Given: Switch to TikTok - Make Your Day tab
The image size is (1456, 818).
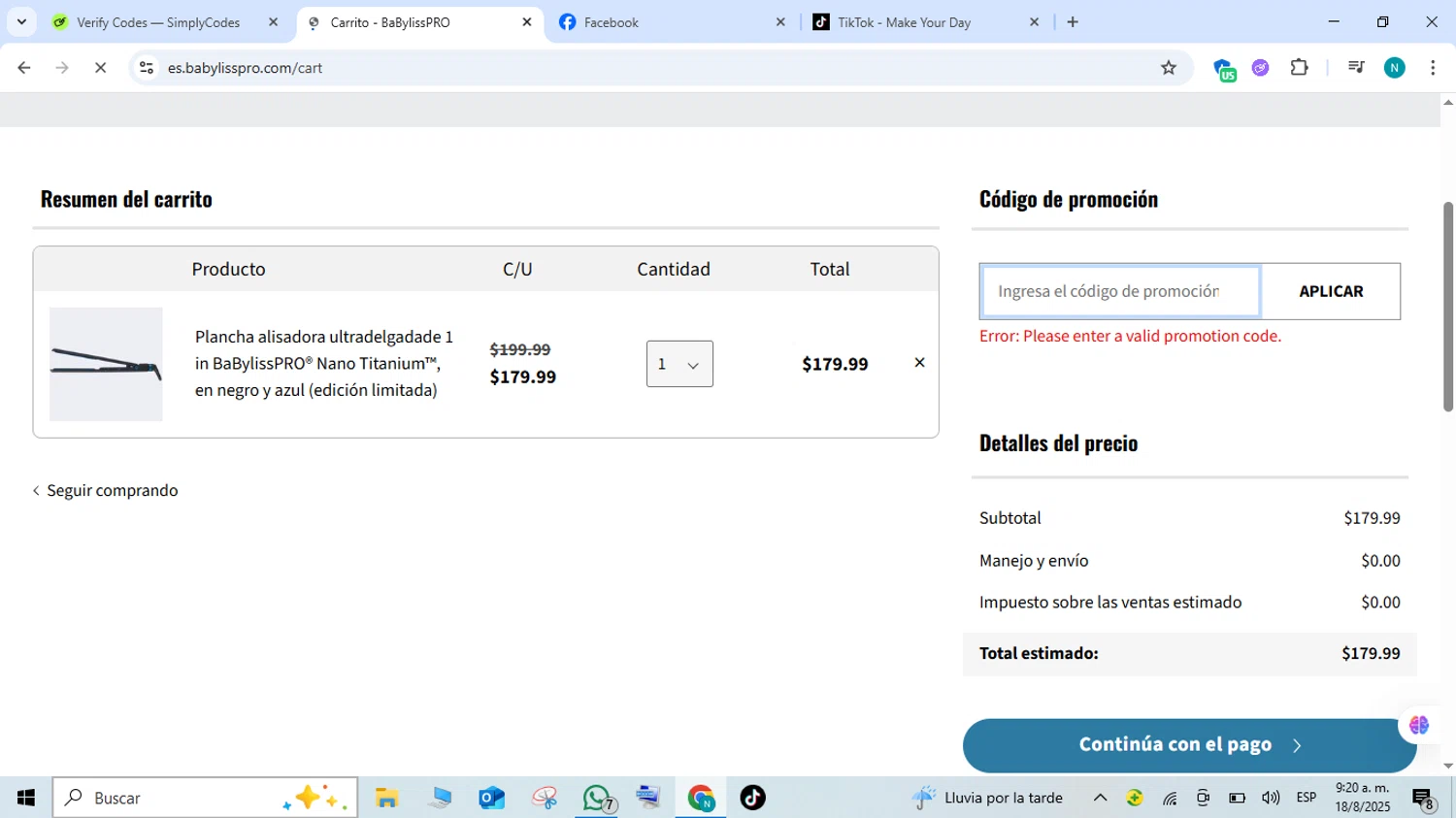Looking at the screenshot, I should coord(904,22).
